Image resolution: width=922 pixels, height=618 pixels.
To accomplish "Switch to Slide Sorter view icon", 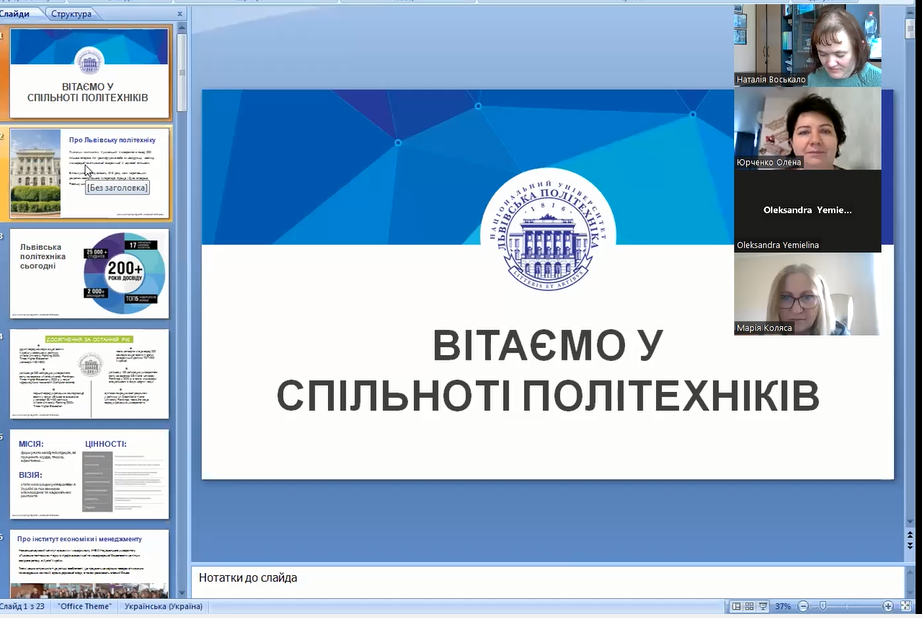I will [x=749, y=606].
